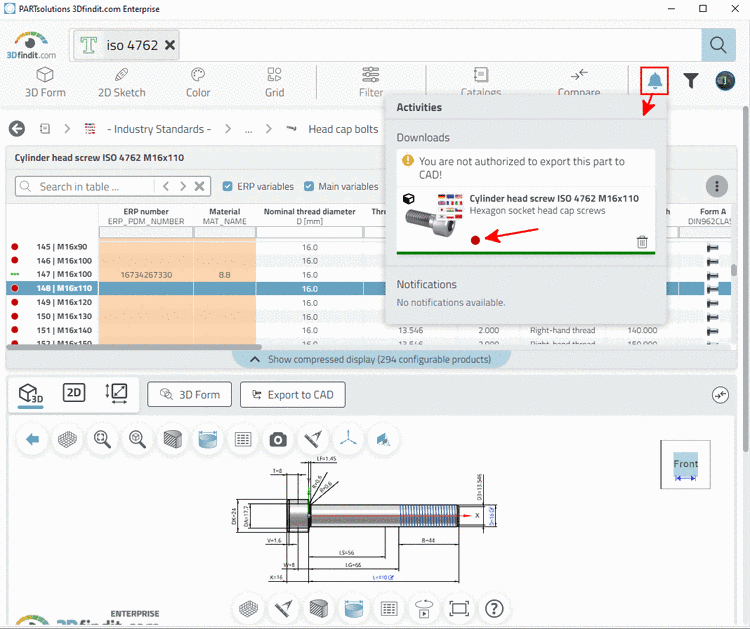Open the Color search option
Screen dimensions: 750x629
point(198,82)
